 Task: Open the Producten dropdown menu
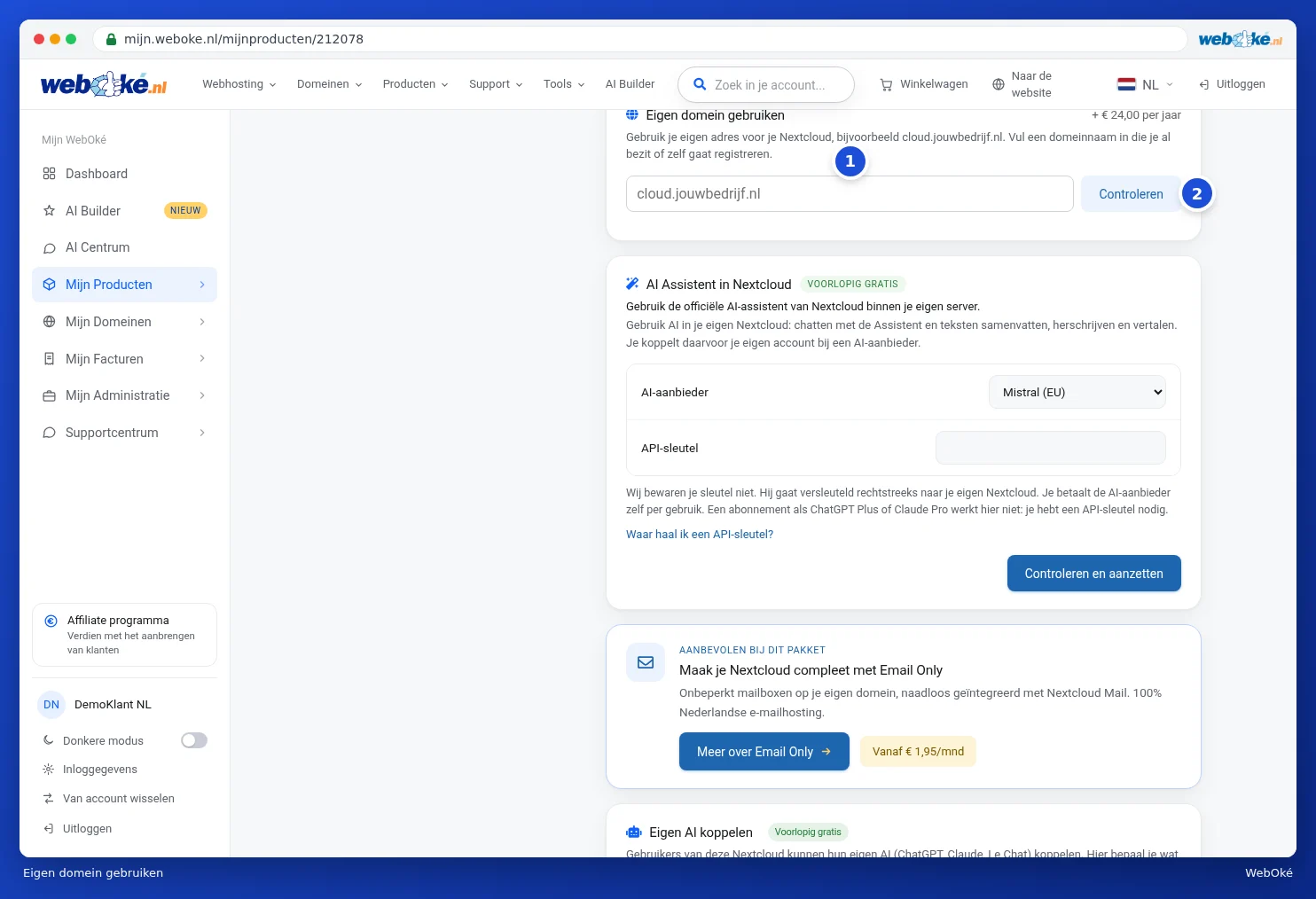[416, 84]
